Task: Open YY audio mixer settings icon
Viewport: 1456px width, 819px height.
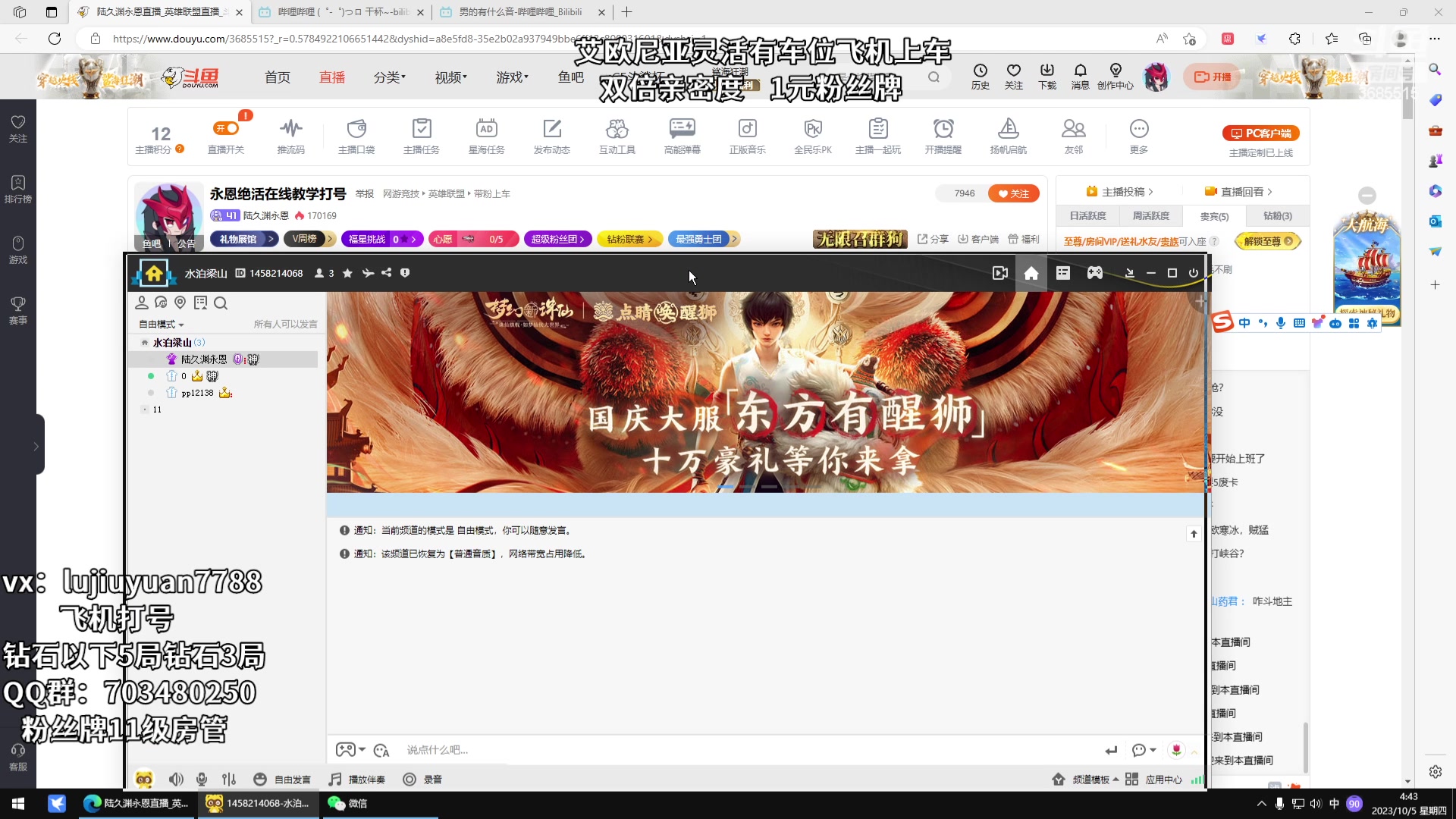Action: (229, 780)
